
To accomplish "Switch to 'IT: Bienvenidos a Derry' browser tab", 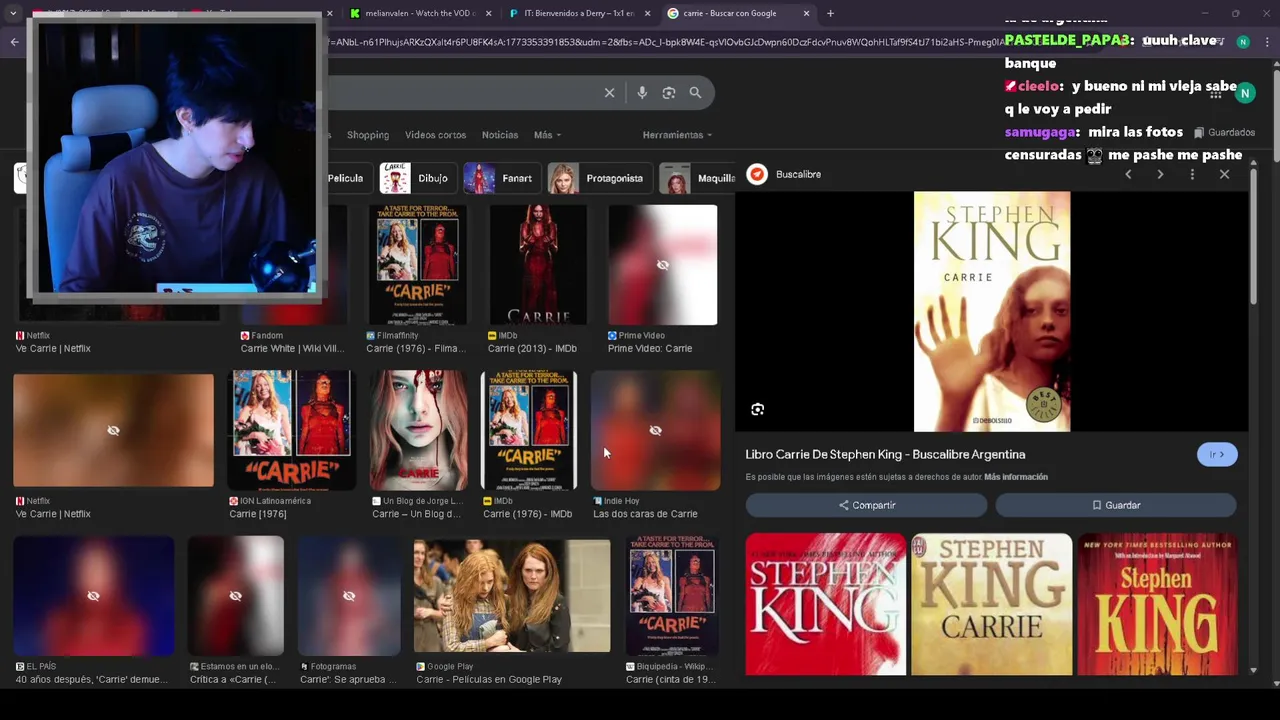I will [x=572, y=13].
